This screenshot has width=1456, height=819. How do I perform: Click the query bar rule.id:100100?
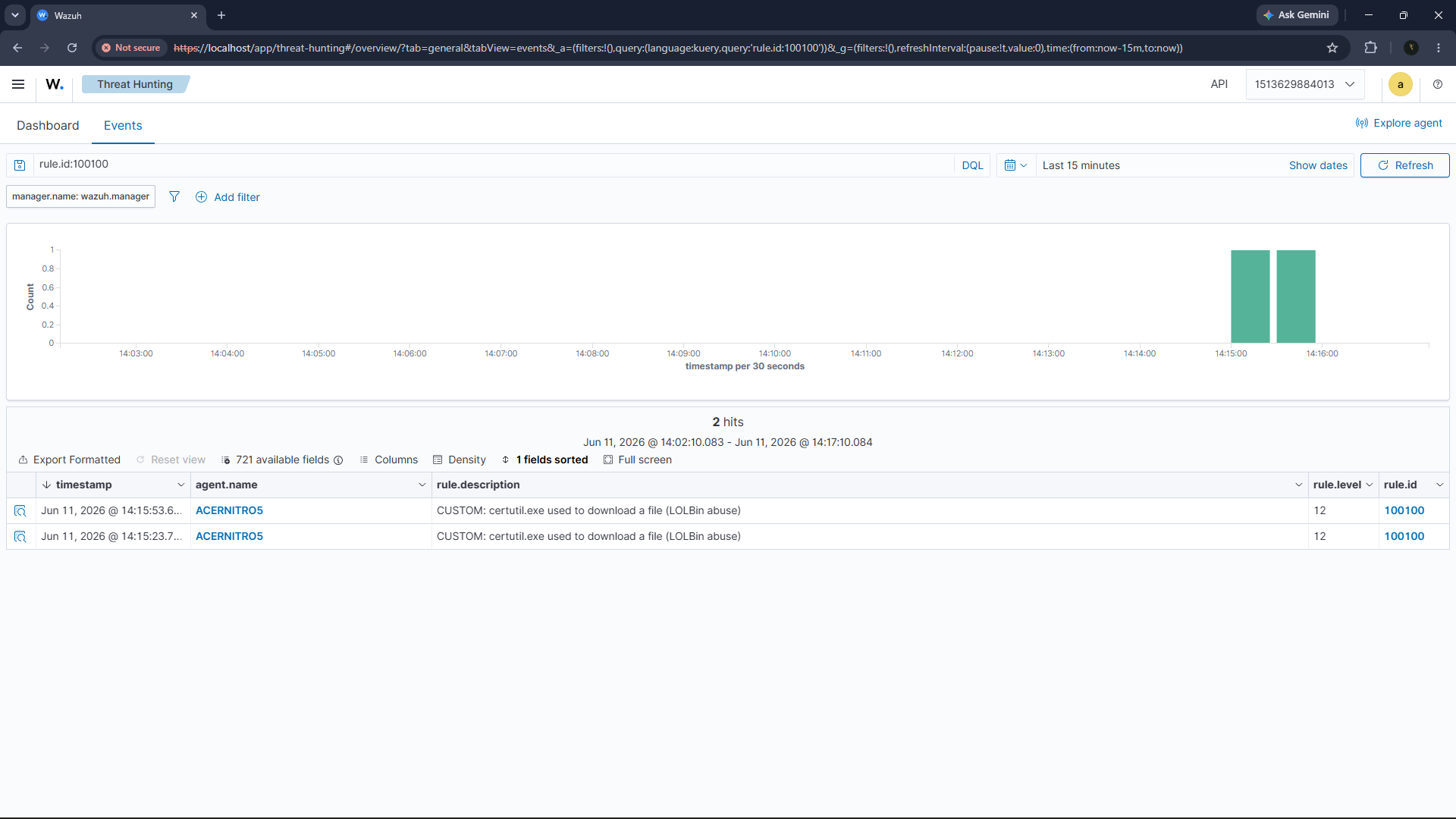[x=493, y=165]
